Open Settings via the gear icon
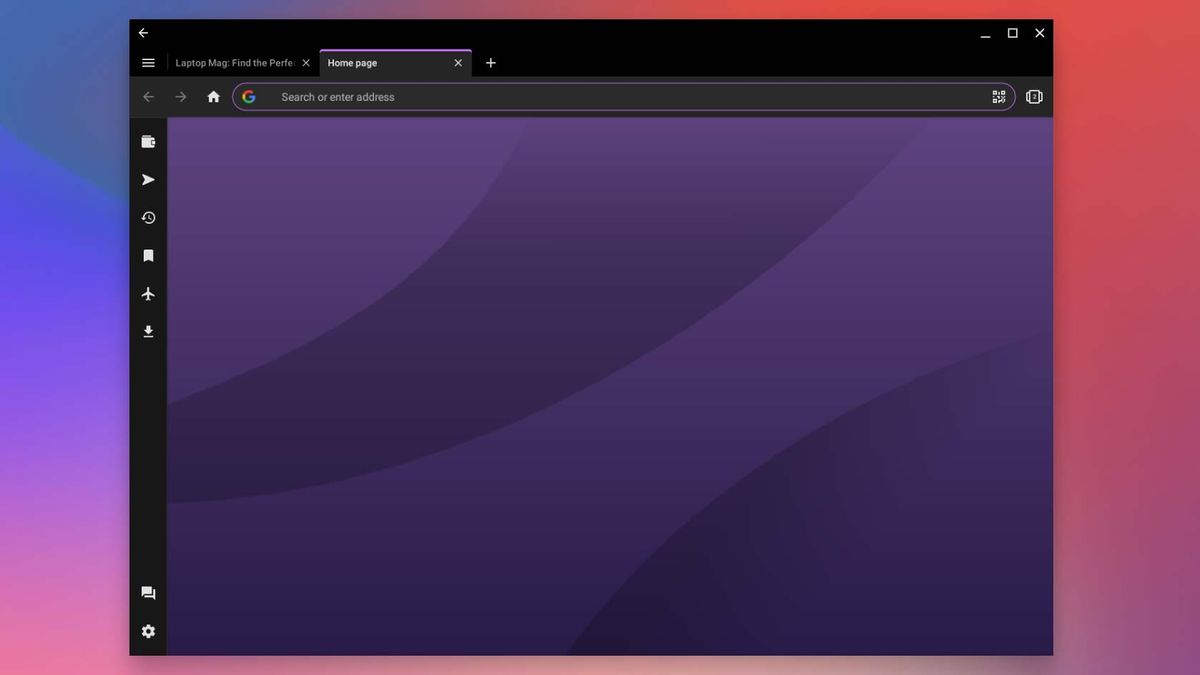Viewport: 1200px width, 675px height. pyautogui.click(x=148, y=631)
